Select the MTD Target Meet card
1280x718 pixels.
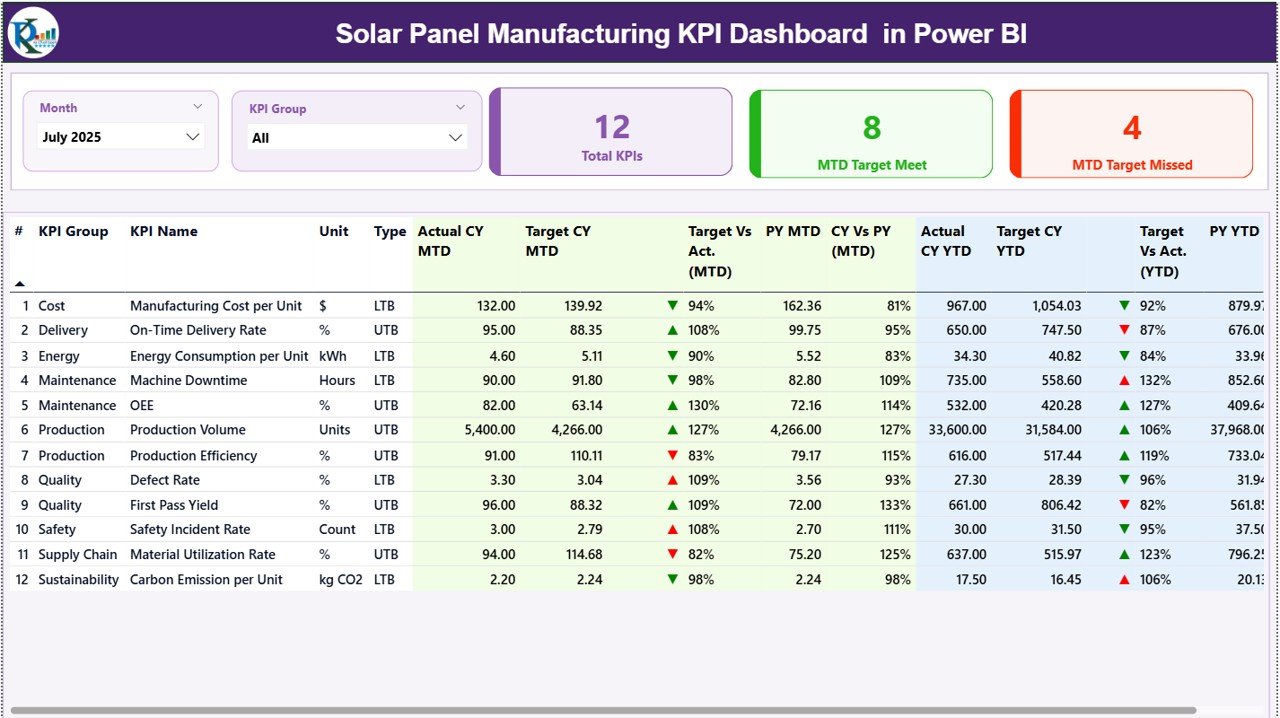pos(870,134)
